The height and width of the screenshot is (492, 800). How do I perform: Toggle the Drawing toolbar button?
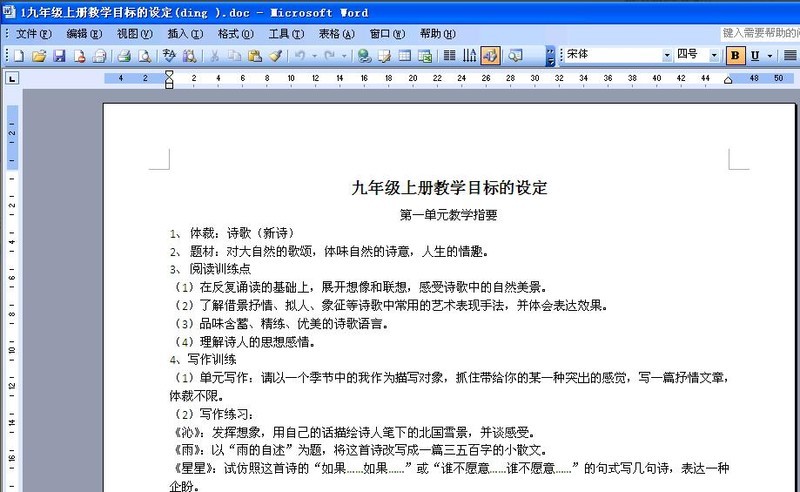tap(490, 56)
